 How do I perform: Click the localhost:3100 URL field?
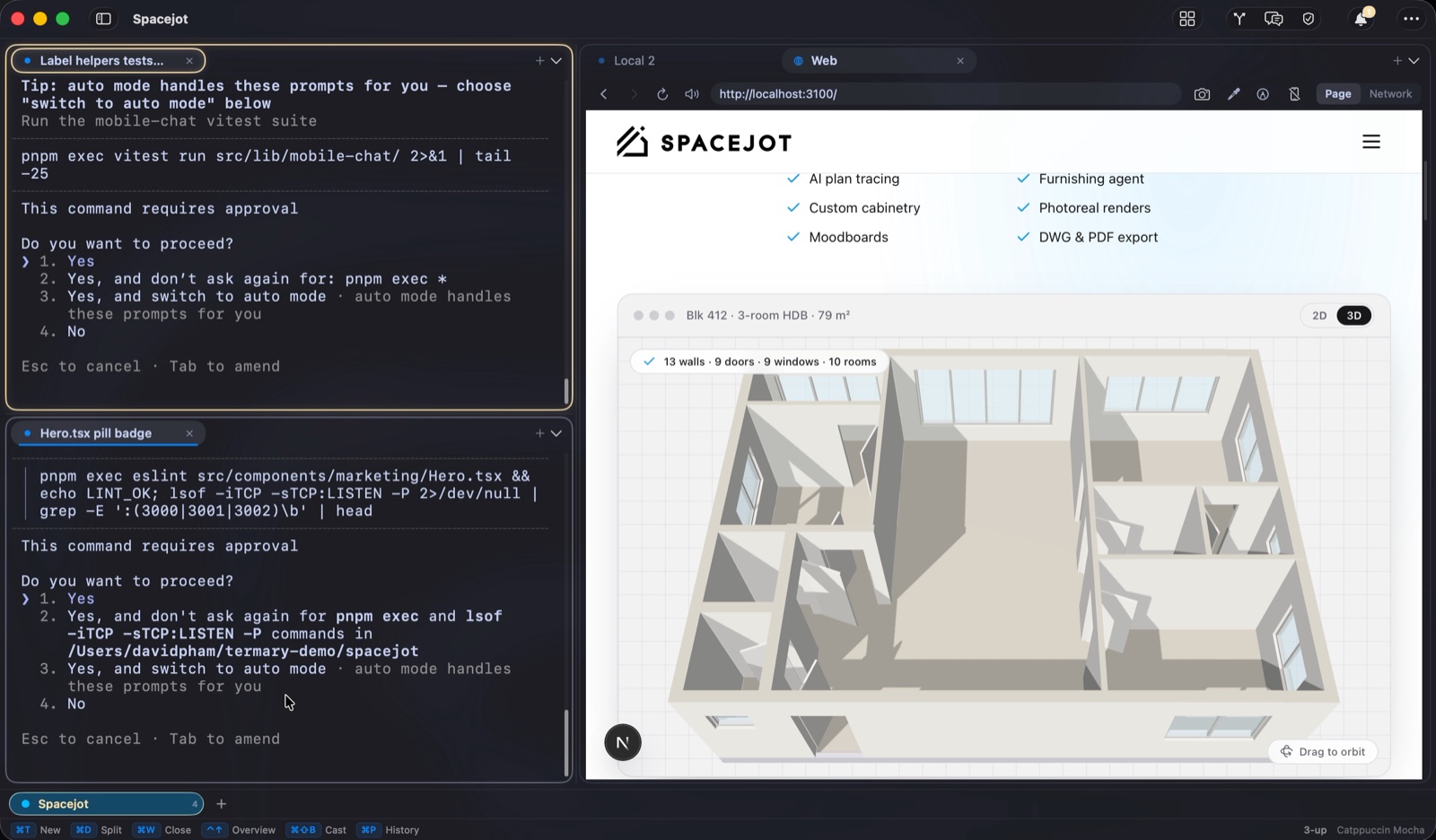945,94
